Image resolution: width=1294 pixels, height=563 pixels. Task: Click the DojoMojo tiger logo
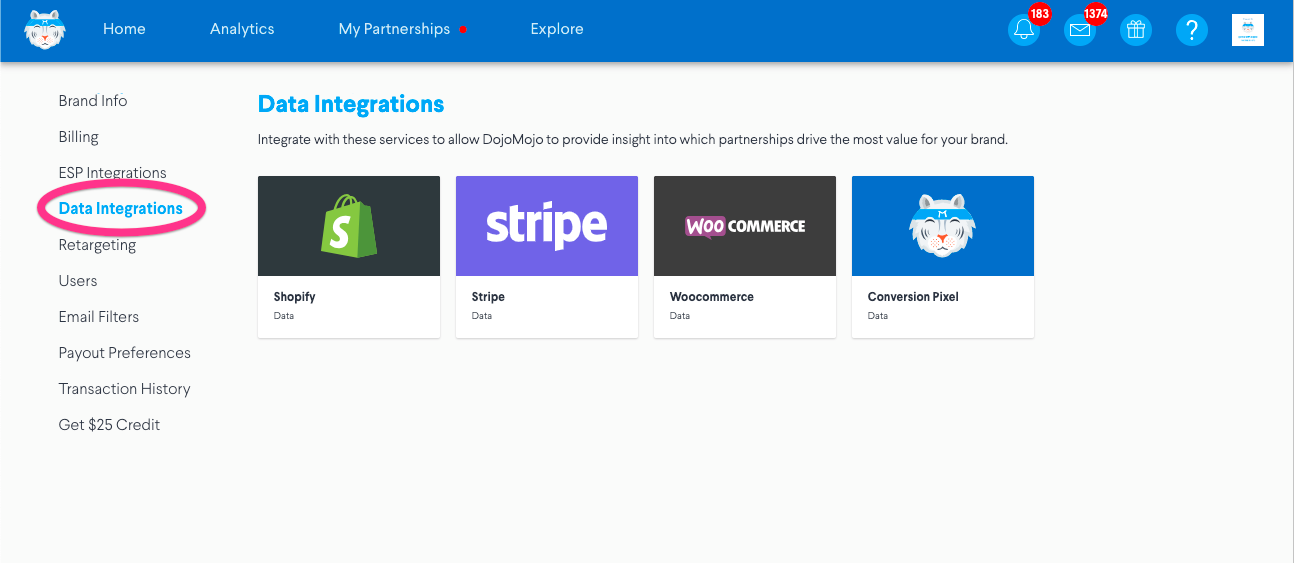point(45,30)
